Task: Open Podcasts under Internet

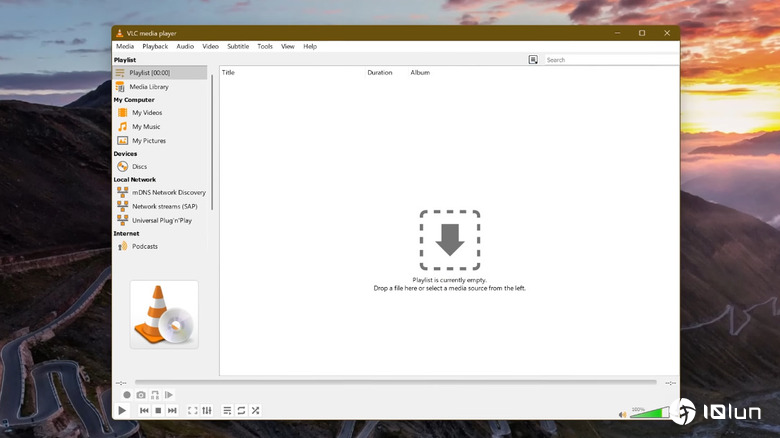Action: click(x=145, y=246)
